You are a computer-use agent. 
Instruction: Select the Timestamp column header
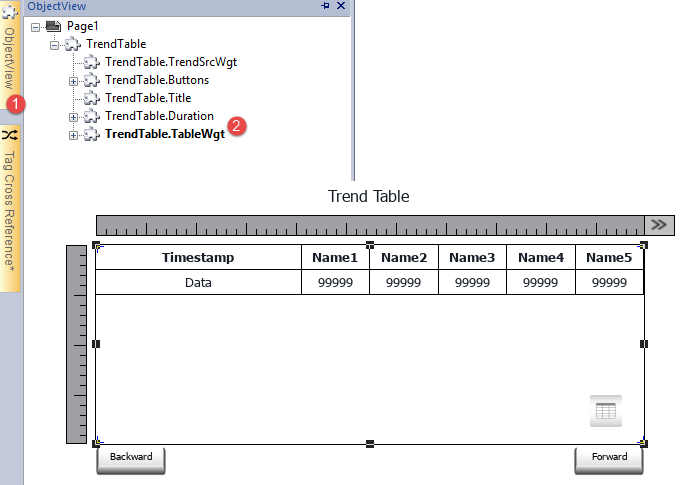click(x=198, y=258)
